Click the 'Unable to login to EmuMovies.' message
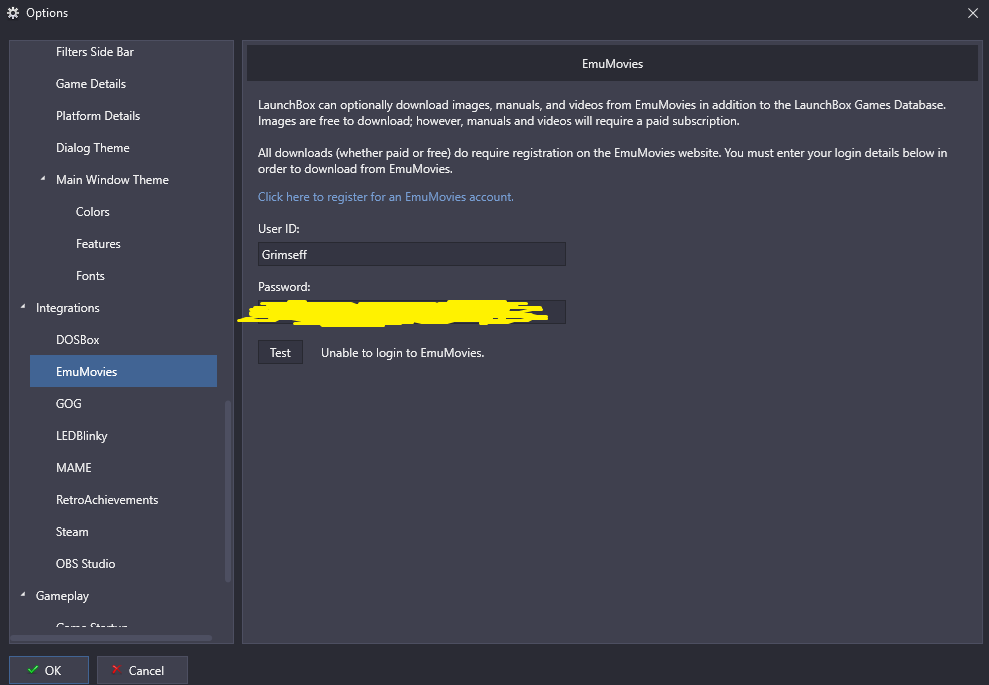This screenshot has width=989, height=685. click(x=402, y=353)
